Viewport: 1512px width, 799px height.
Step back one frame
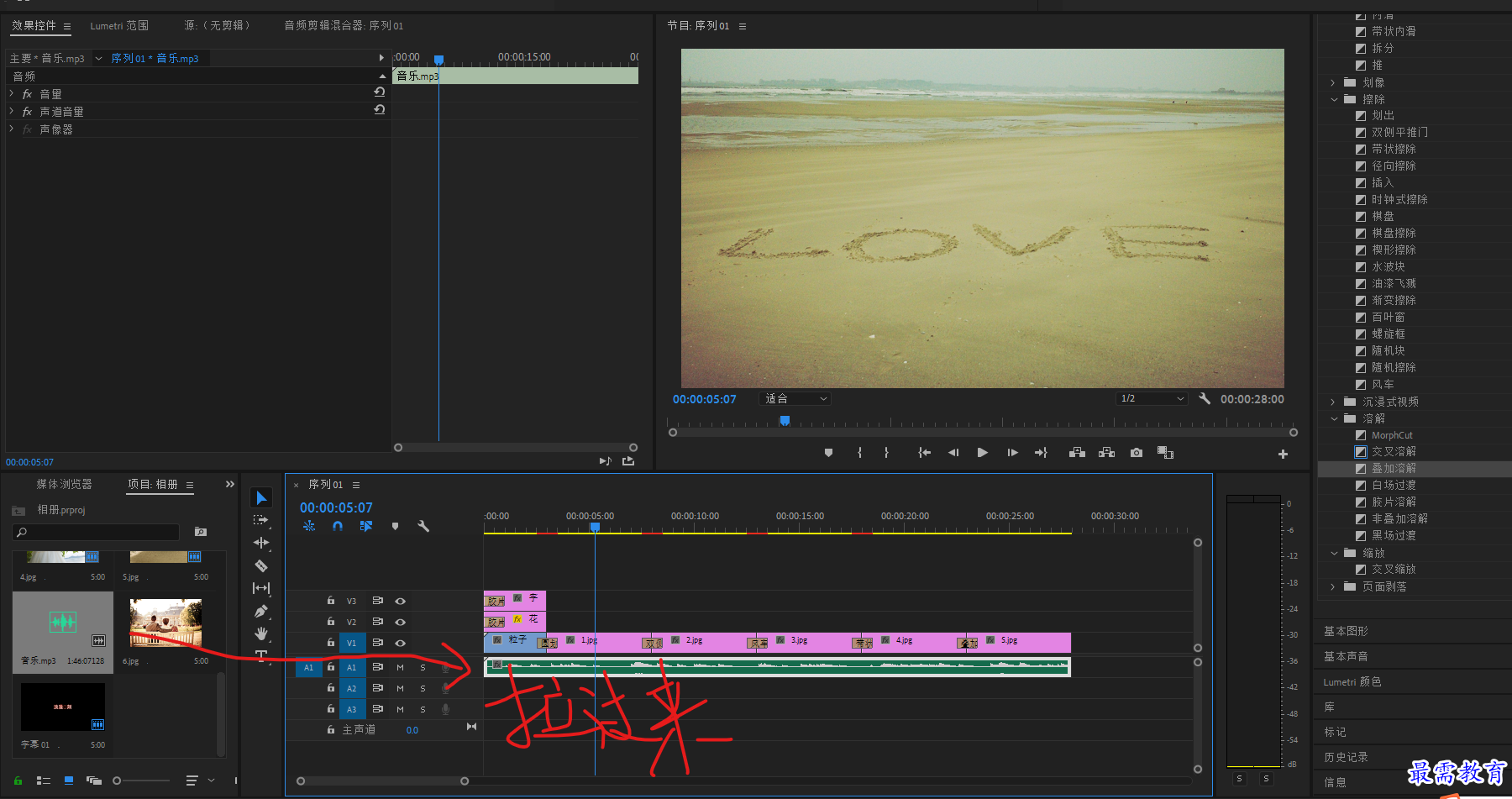[953, 453]
